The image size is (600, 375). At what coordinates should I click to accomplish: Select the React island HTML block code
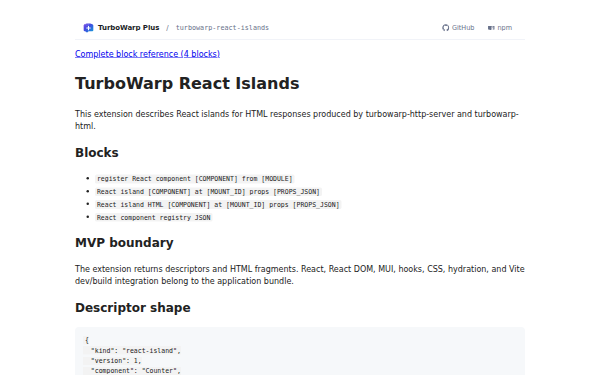click(x=218, y=205)
